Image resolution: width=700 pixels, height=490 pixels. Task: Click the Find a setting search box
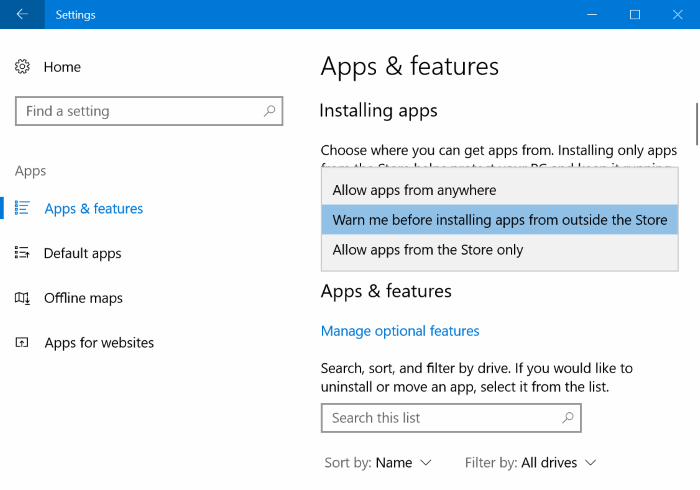149,111
